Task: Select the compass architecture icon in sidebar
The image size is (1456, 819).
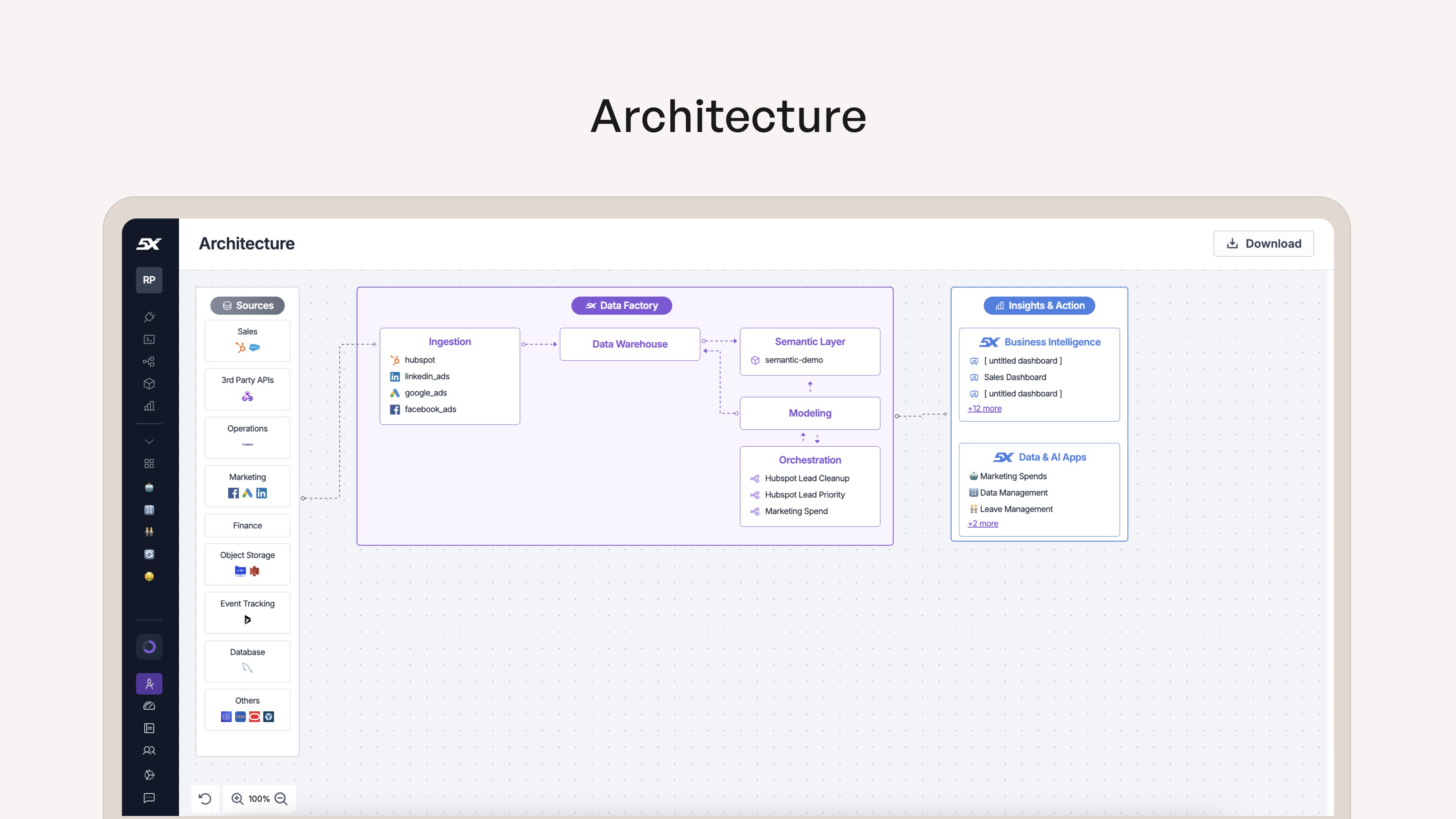Action: pyautogui.click(x=149, y=684)
